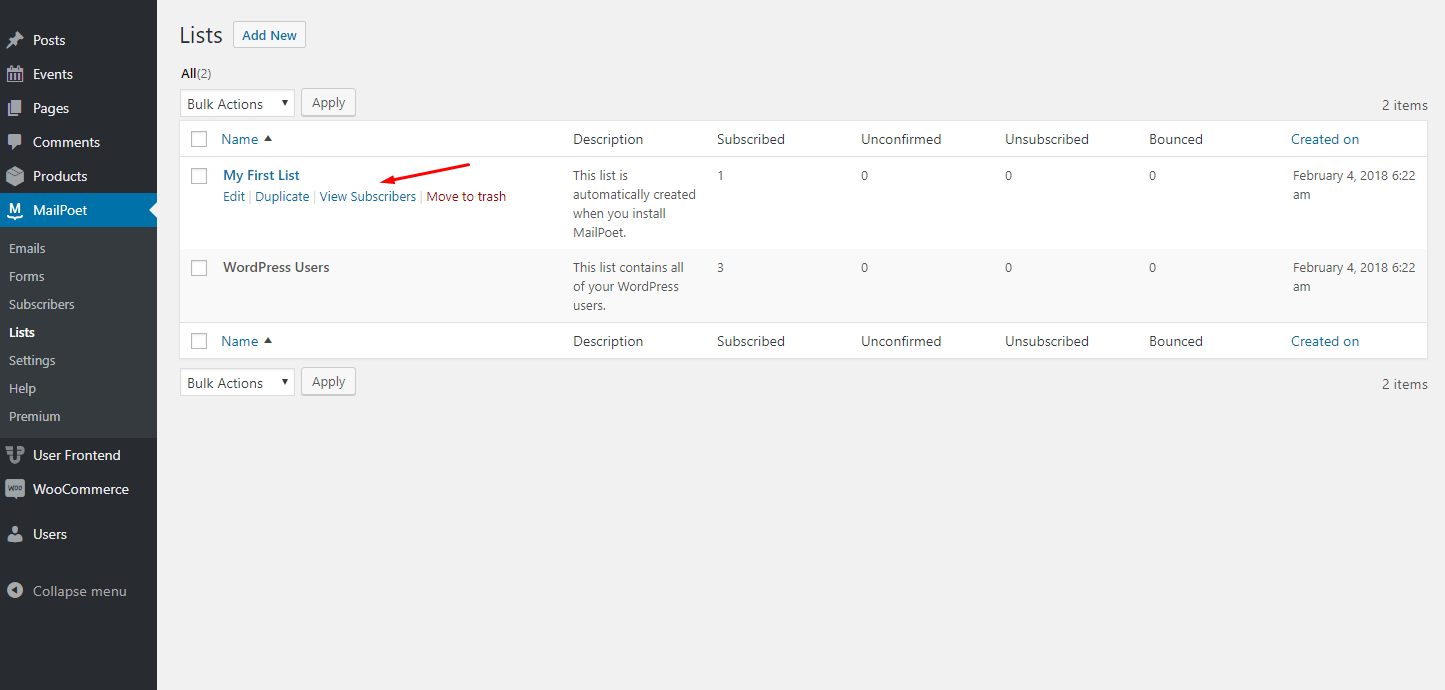The height and width of the screenshot is (690, 1445).
Task: Click bottom Name column header
Action: (x=240, y=341)
